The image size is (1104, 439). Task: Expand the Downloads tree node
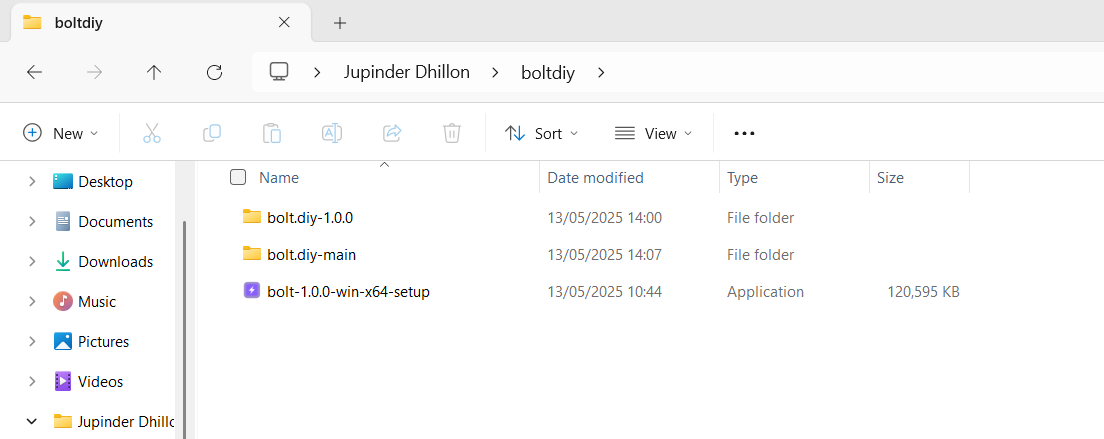32,262
